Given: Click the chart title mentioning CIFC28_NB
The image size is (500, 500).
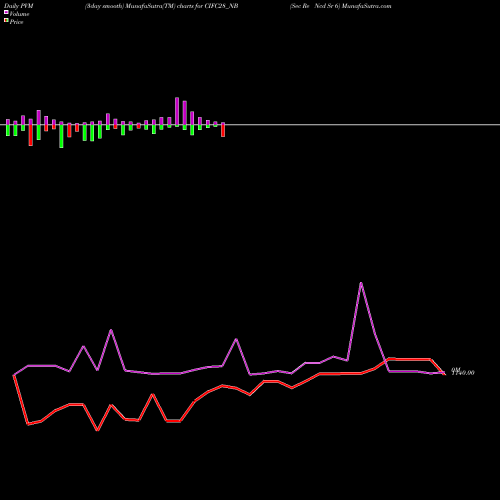Looking at the screenshot, I should (161, 6).
